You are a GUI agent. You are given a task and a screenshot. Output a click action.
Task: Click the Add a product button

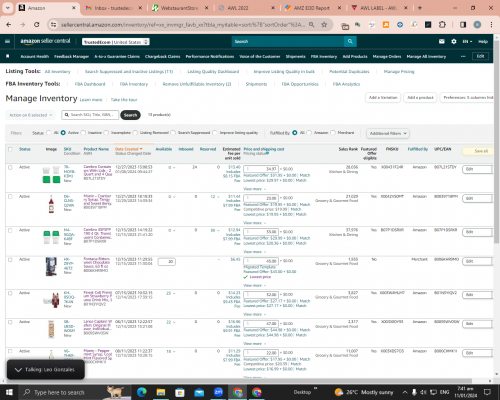tap(420, 98)
